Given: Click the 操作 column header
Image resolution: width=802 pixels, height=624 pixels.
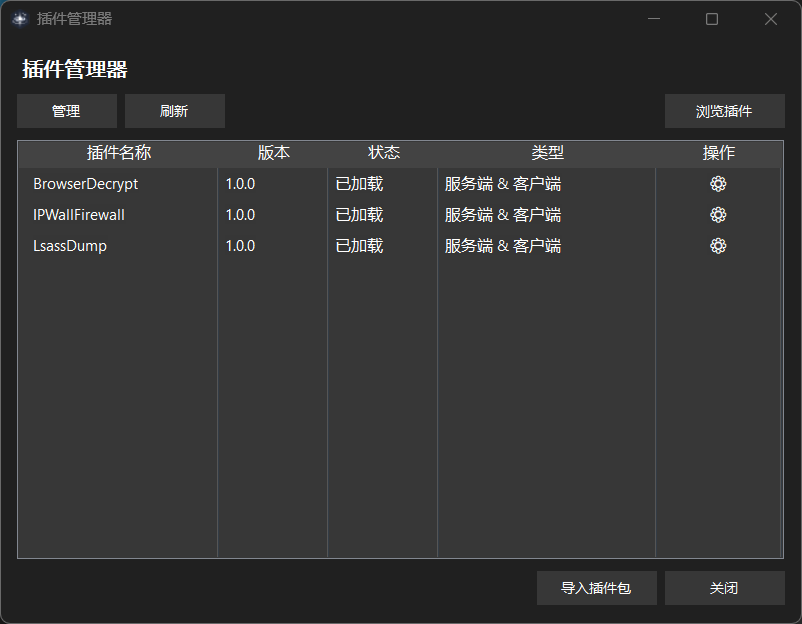Looking at the screenshot, I should click(719, 152).
